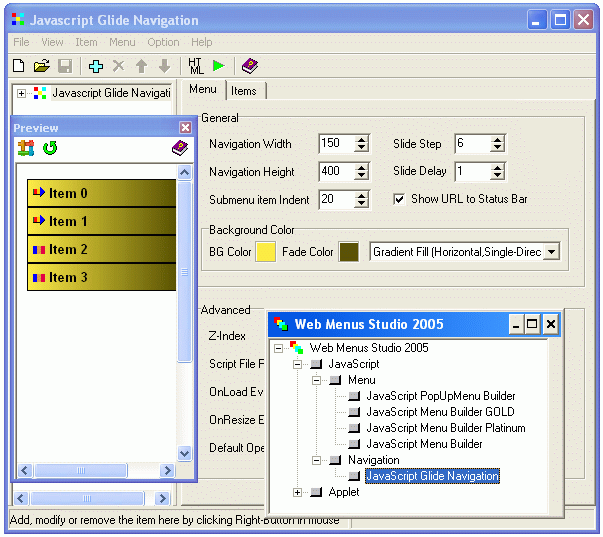This screenshot has height=537, width=603.
Task: Switch to the Items tab
Action: click(244, 91)
